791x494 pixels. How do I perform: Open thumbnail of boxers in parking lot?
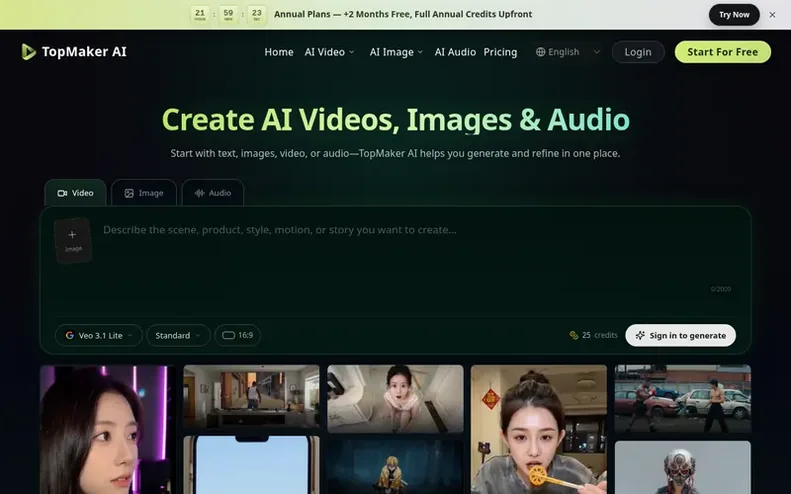[683, 399]
